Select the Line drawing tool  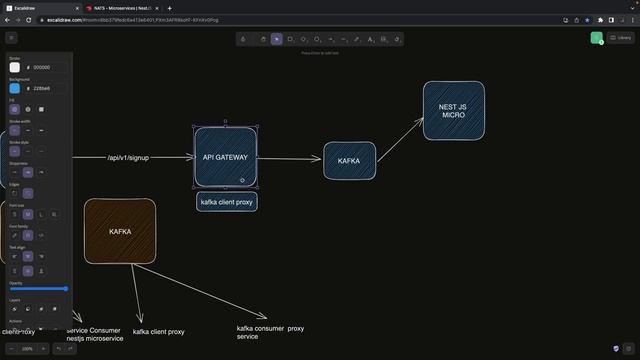[x=344, y=39]
